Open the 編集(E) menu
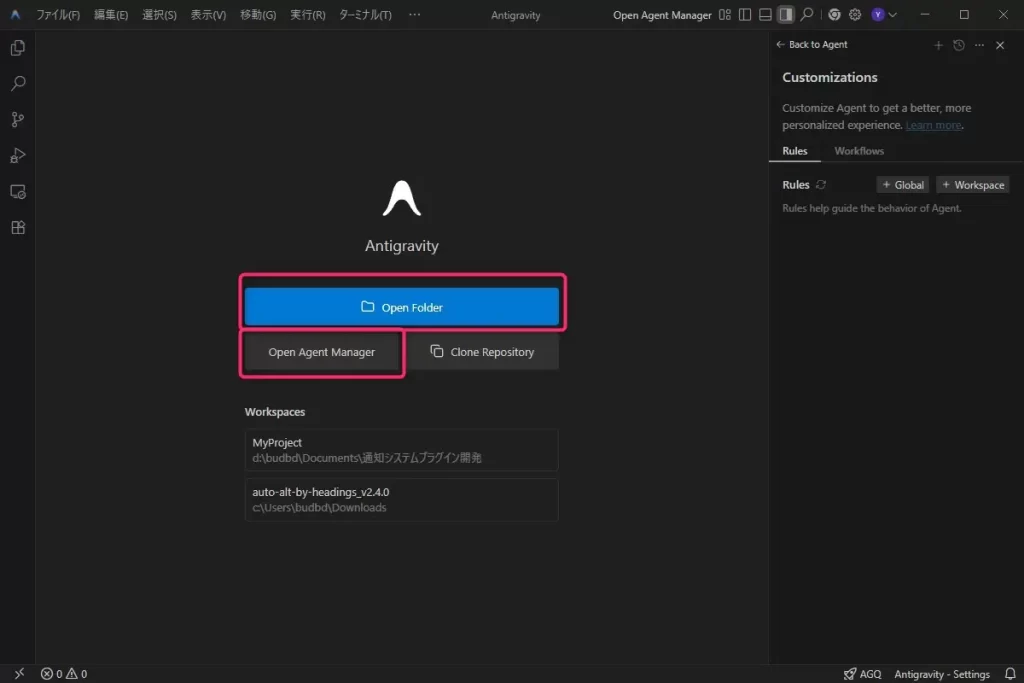 pyautogui.click(x=111, y=14)
